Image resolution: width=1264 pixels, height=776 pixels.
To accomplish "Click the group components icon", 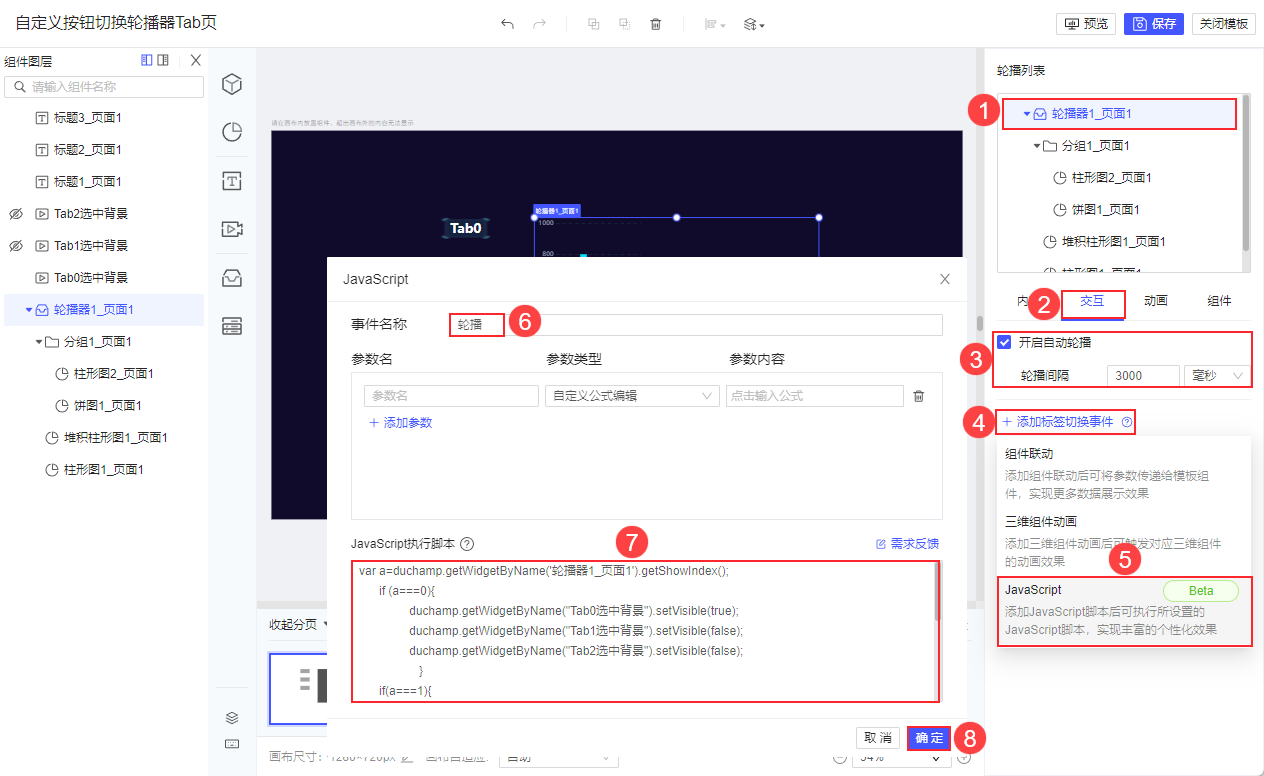I will click(x=593, y=24).
